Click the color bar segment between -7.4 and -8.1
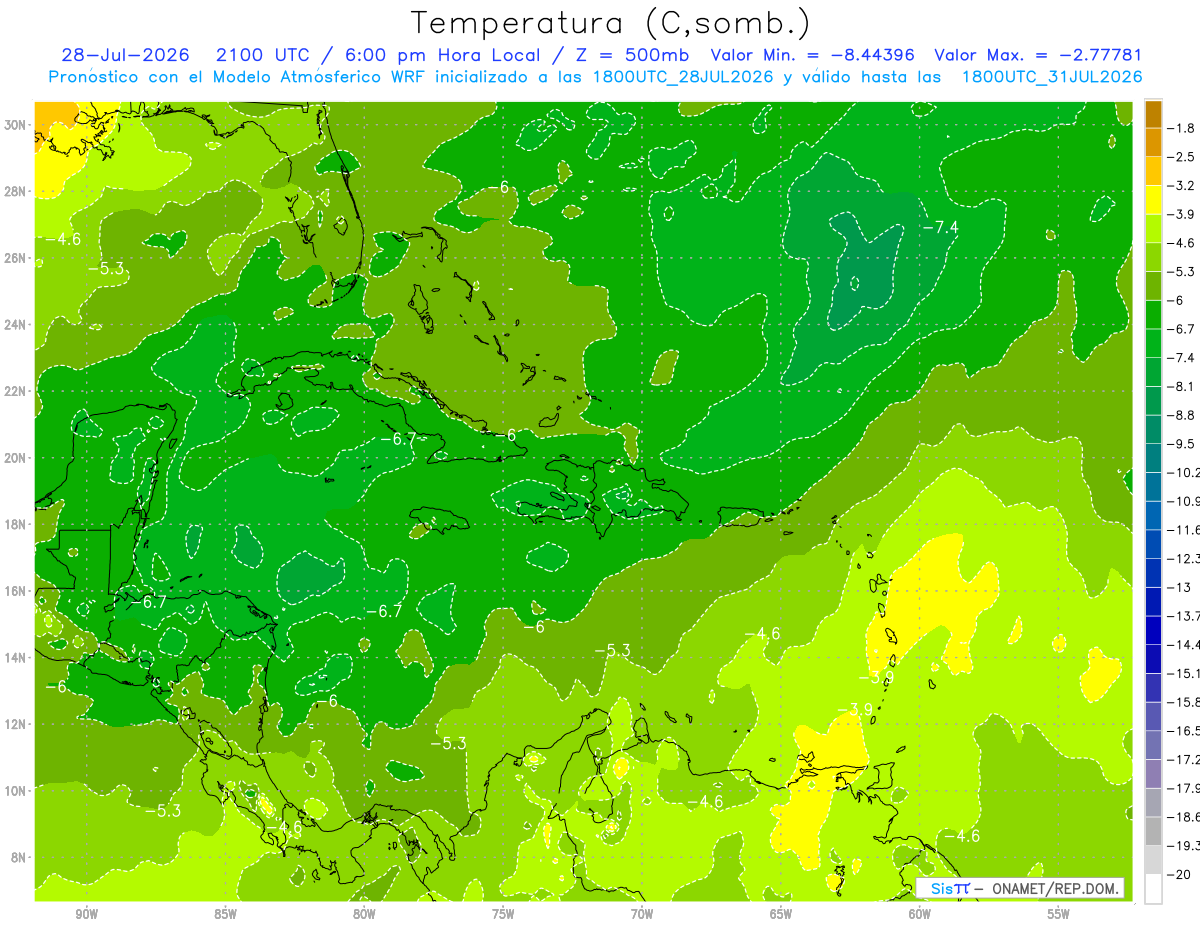 (x=1153, y=372)
